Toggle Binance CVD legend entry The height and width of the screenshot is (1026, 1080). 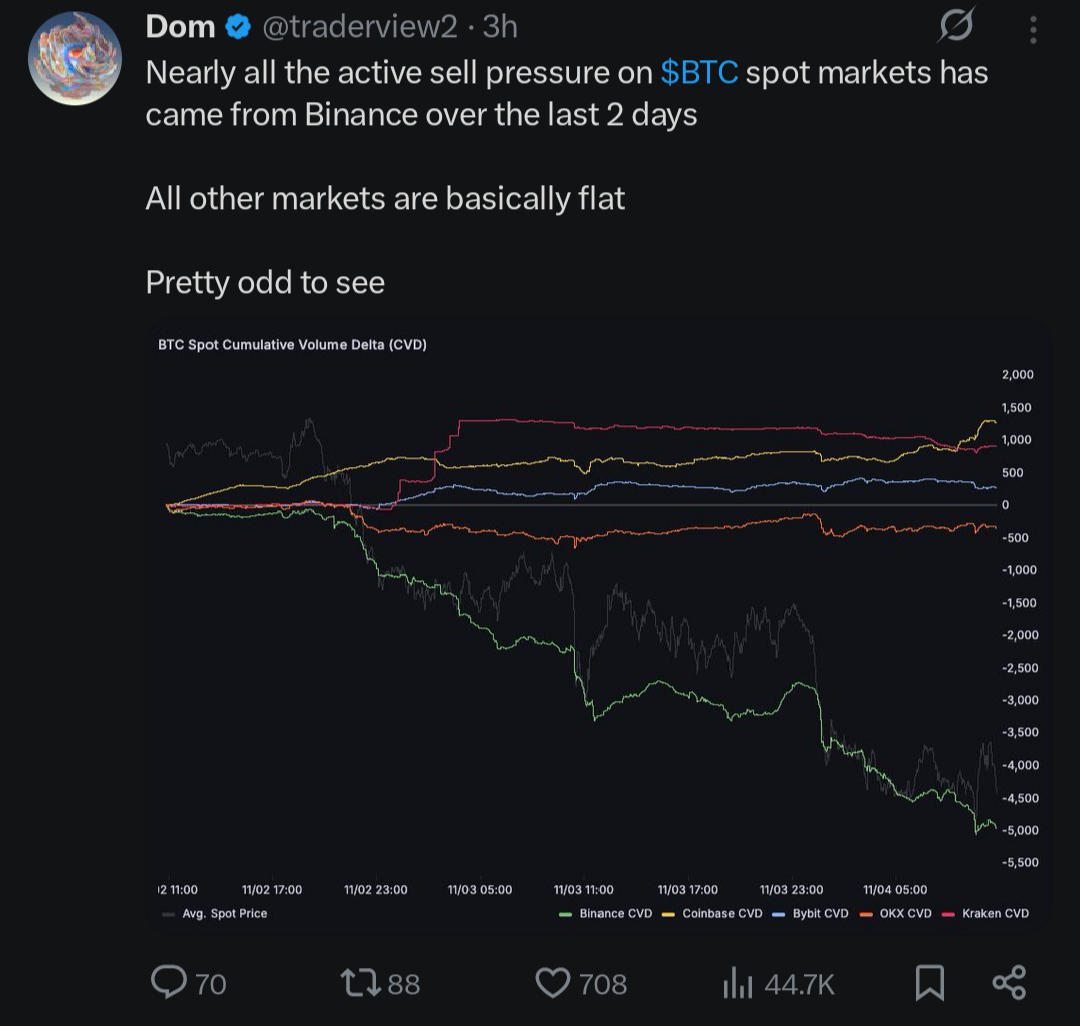tap(605, 914)
